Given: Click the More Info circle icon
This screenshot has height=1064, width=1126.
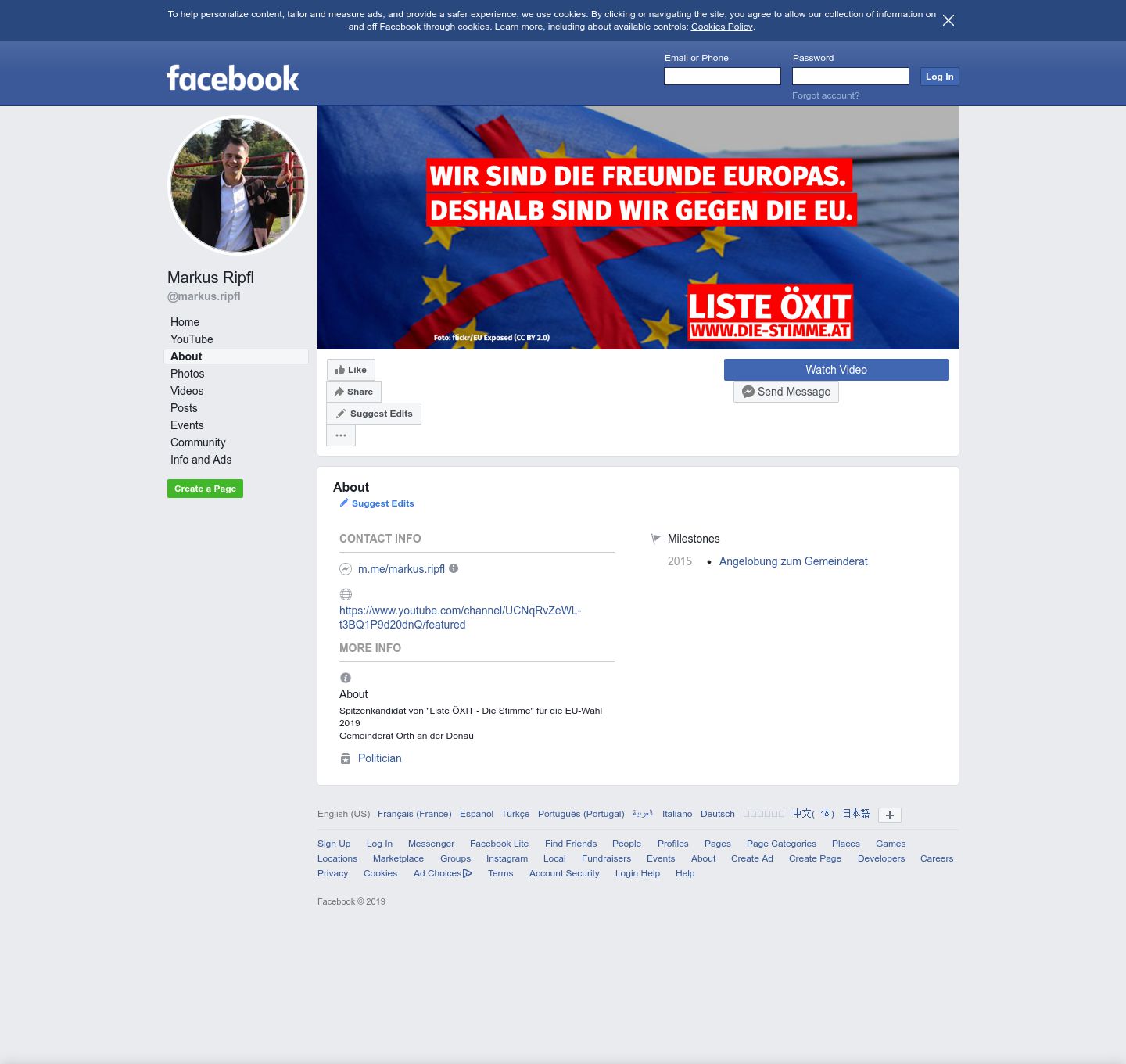Looking at the screenshot, I should pos(346,678).
